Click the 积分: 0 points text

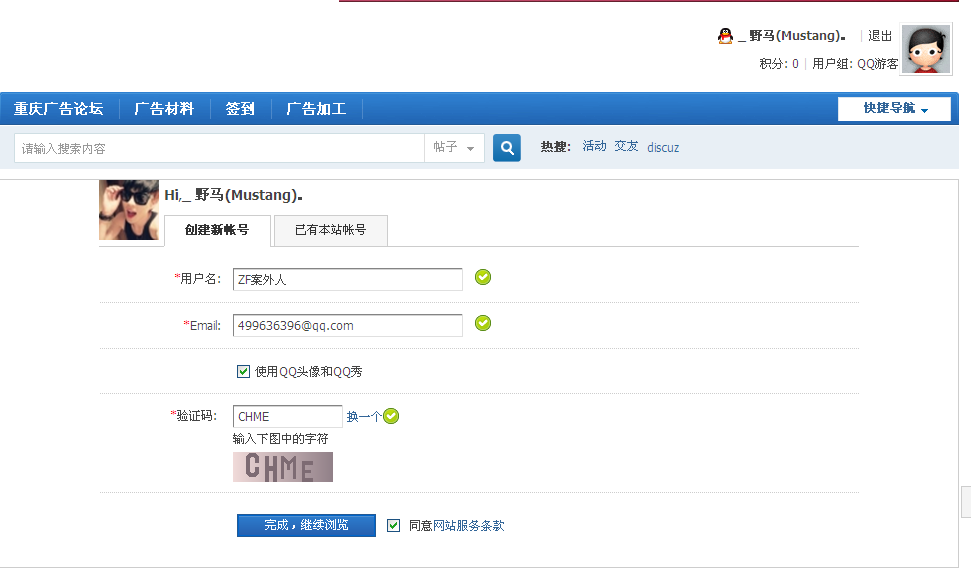tap(779, 64)
